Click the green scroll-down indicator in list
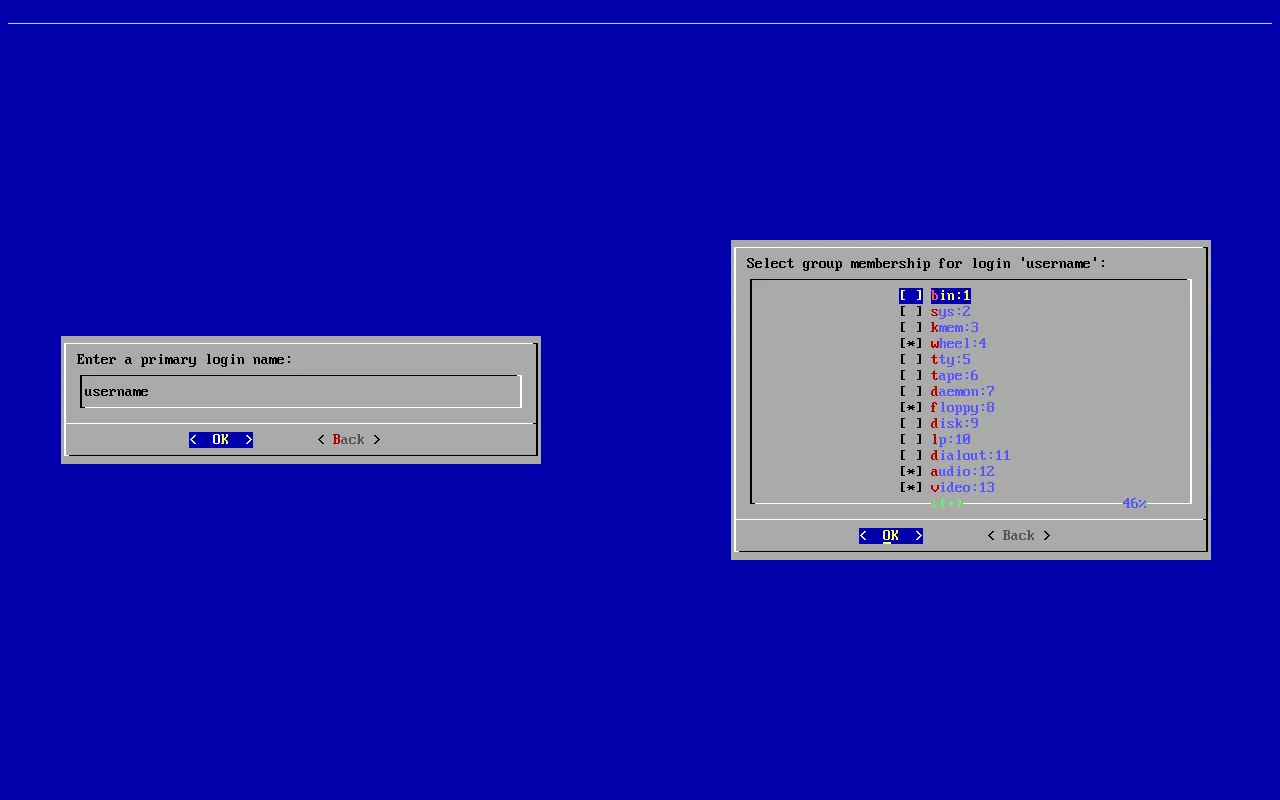Screen dimensions: 1280x800 point(947,504)
